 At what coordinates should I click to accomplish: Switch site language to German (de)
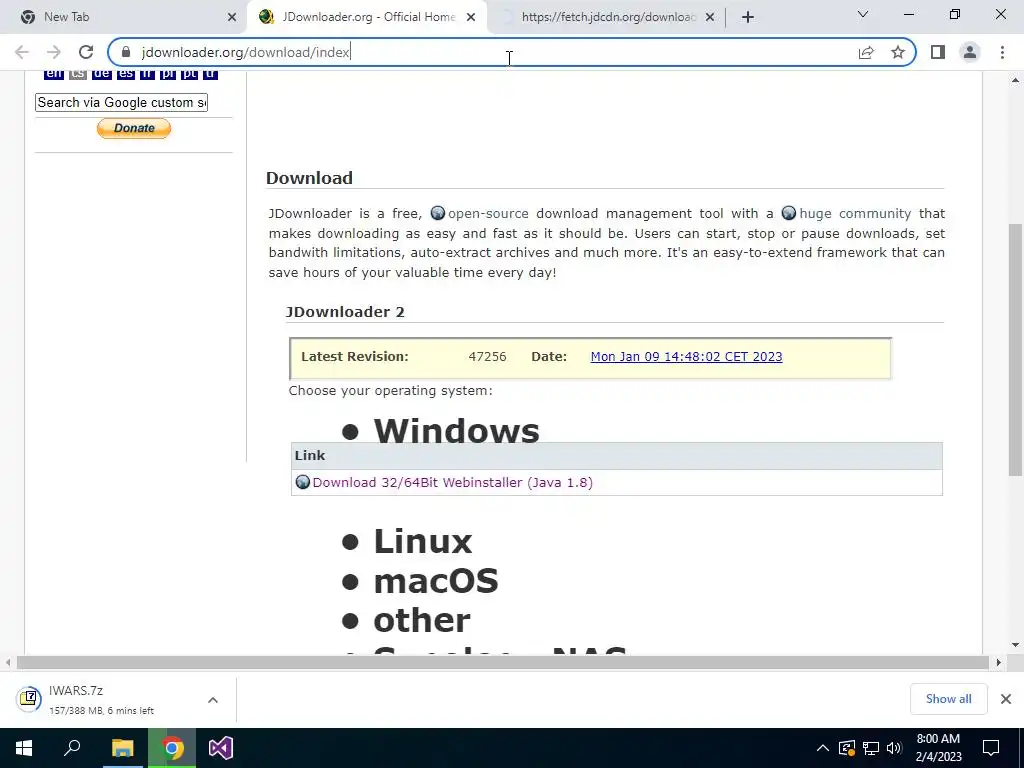(x=101, y=74)
